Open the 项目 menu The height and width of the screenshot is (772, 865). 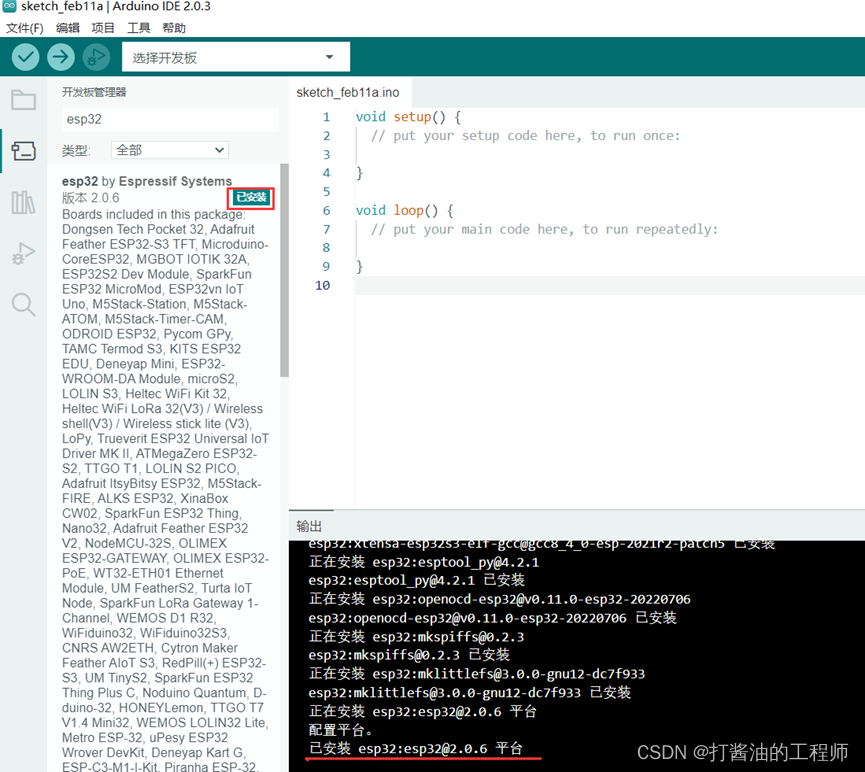point(102,27)
